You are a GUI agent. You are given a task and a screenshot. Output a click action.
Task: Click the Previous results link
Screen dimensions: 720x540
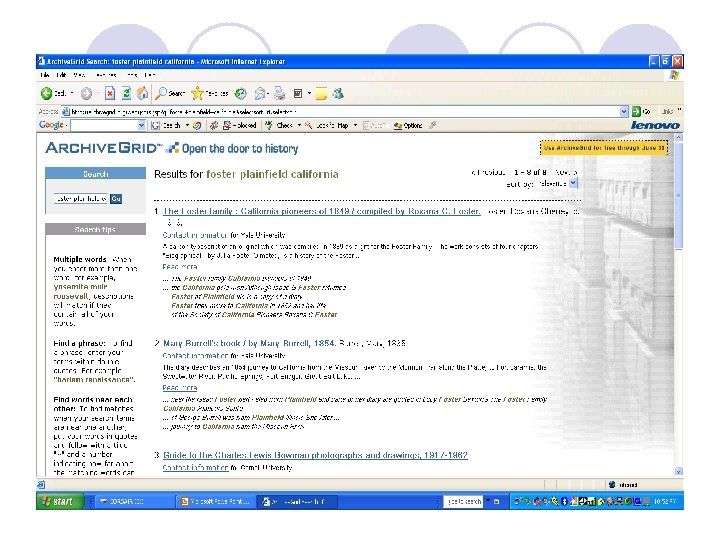coord(488,172)
